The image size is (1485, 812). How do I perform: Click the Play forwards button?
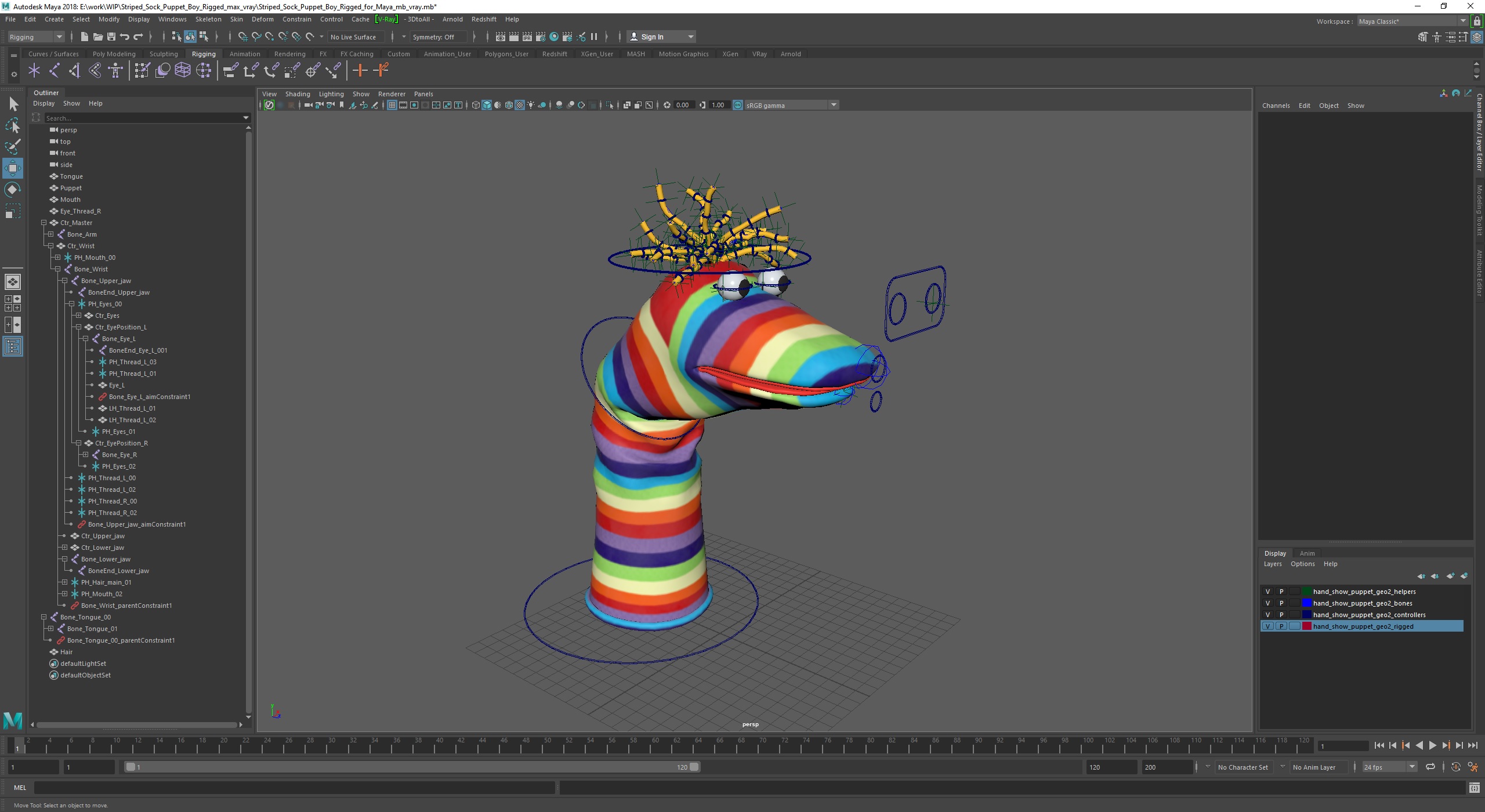pos(1432,746)
